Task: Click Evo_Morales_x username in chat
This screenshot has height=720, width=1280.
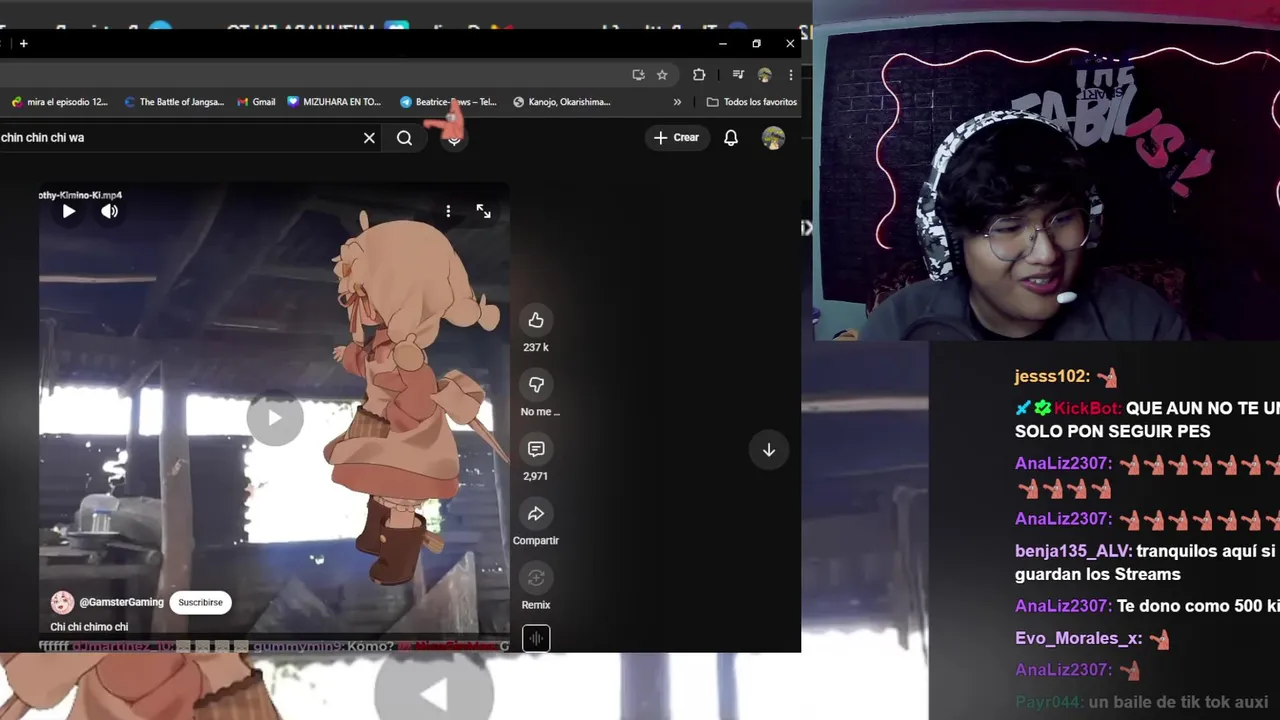Action: tap(1078, 638)
